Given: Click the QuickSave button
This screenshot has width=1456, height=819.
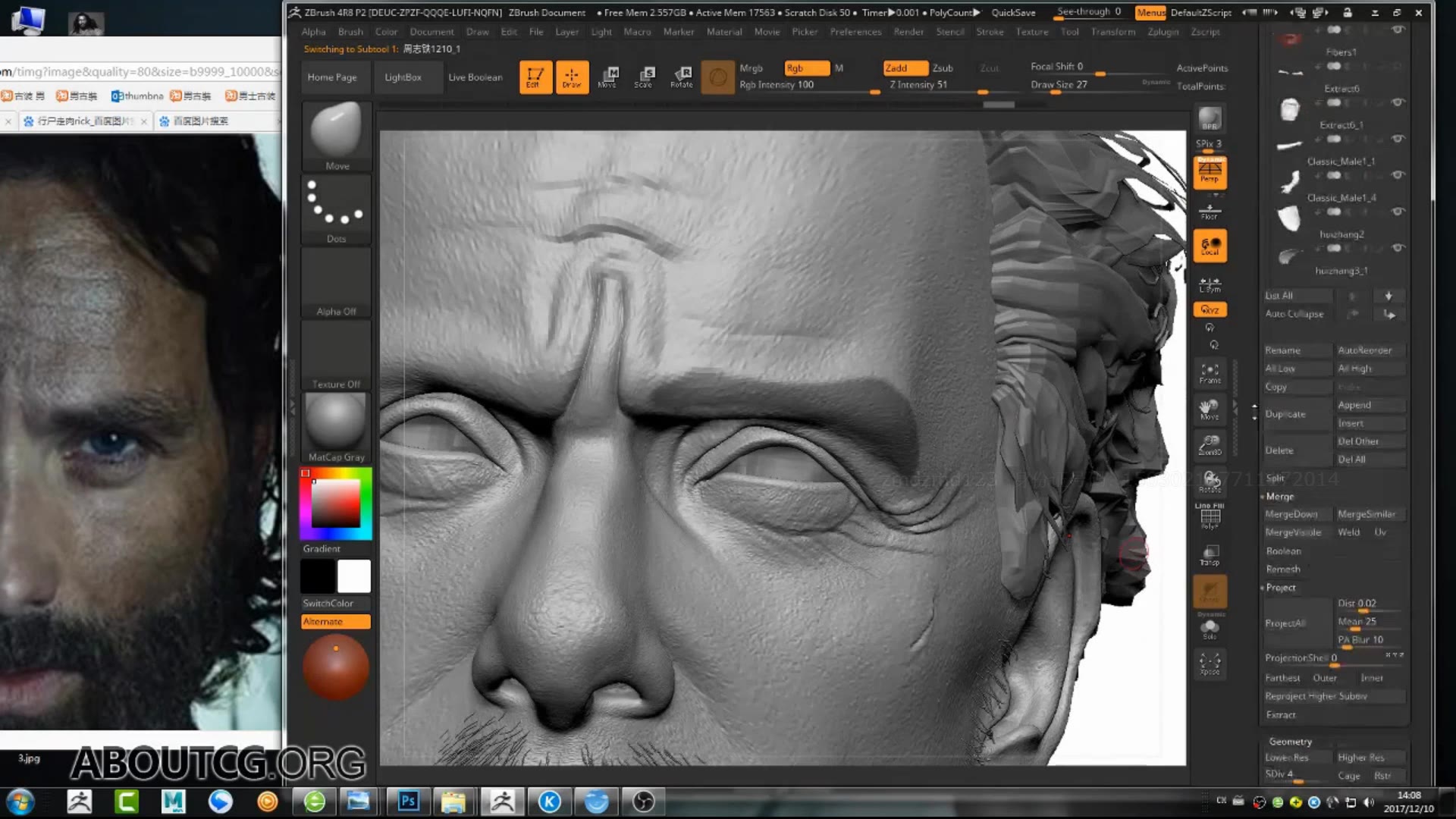Looking at the screenshot, I should click(1013, 12).
